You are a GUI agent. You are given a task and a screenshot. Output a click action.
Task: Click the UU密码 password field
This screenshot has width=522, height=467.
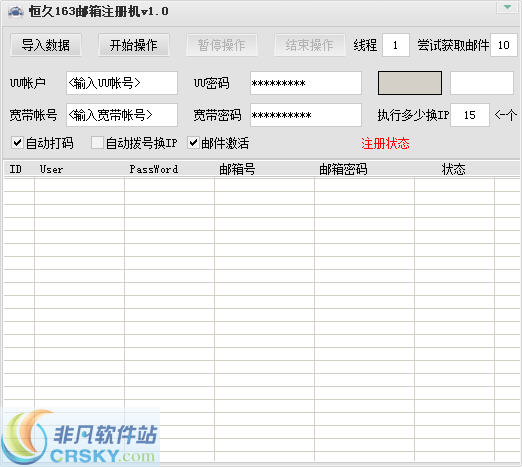[x=306, y=83]
